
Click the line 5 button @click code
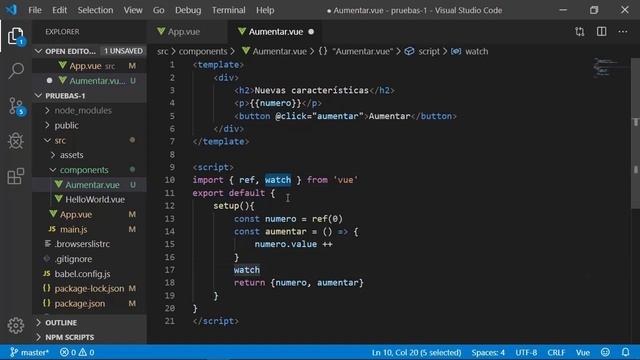coord(345,116)
